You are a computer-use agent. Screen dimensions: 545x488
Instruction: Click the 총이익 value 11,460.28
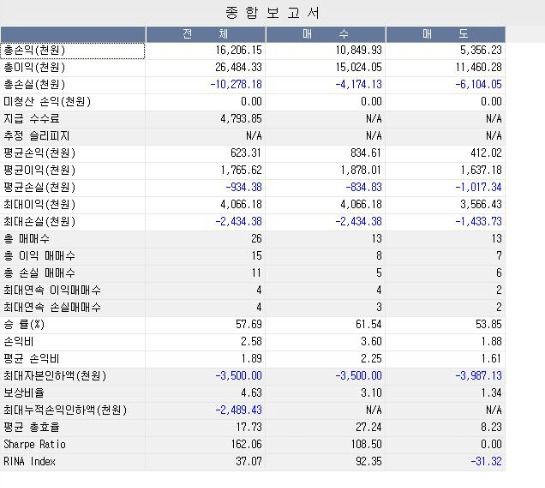(x=479, y=67)
